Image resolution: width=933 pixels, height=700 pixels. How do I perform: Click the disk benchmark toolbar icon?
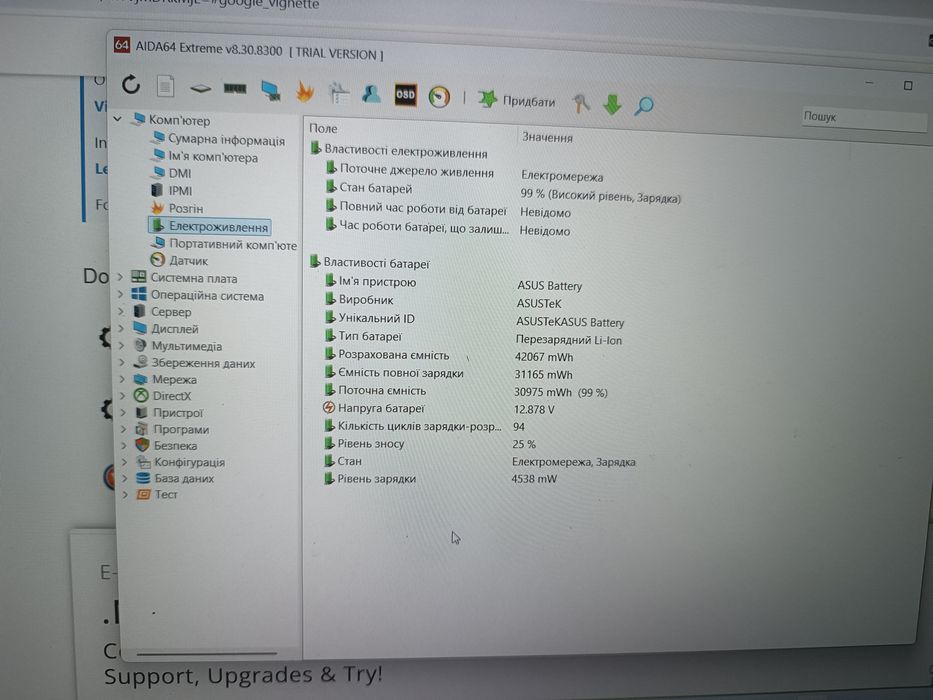(200, 89)
